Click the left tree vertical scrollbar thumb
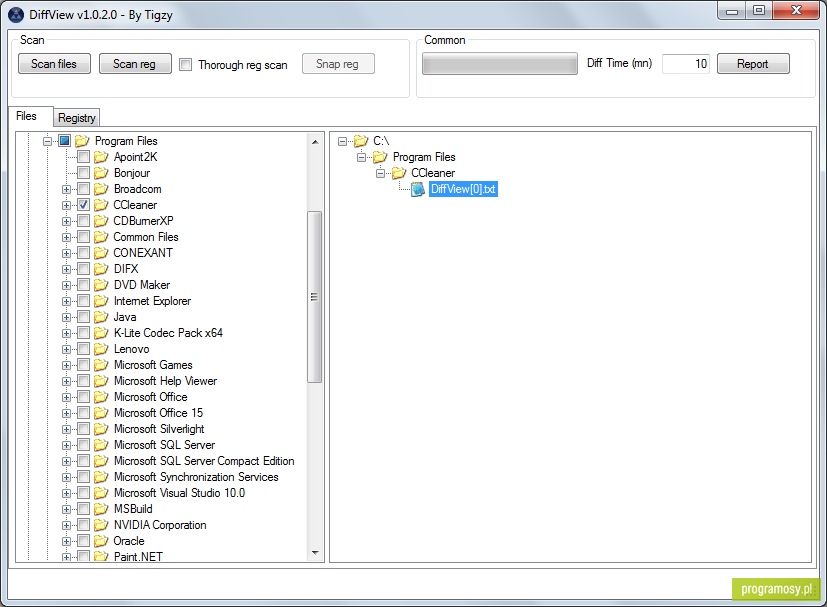The width and height of the screenshot is (827, 607). click(314, 297)
